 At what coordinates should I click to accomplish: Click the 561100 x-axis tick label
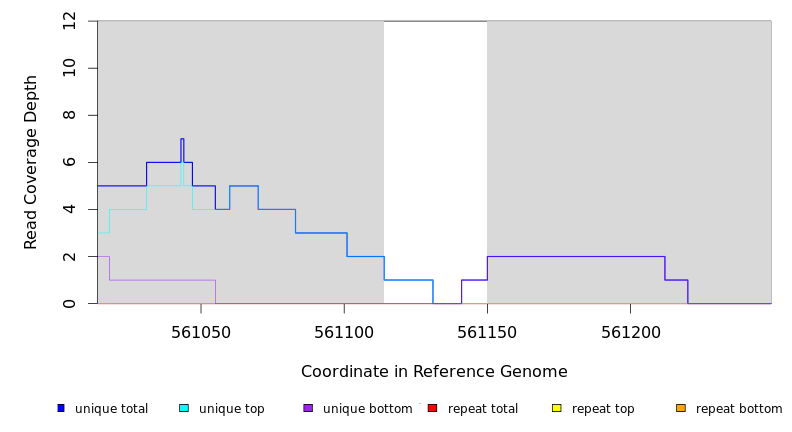pos(344,333)
